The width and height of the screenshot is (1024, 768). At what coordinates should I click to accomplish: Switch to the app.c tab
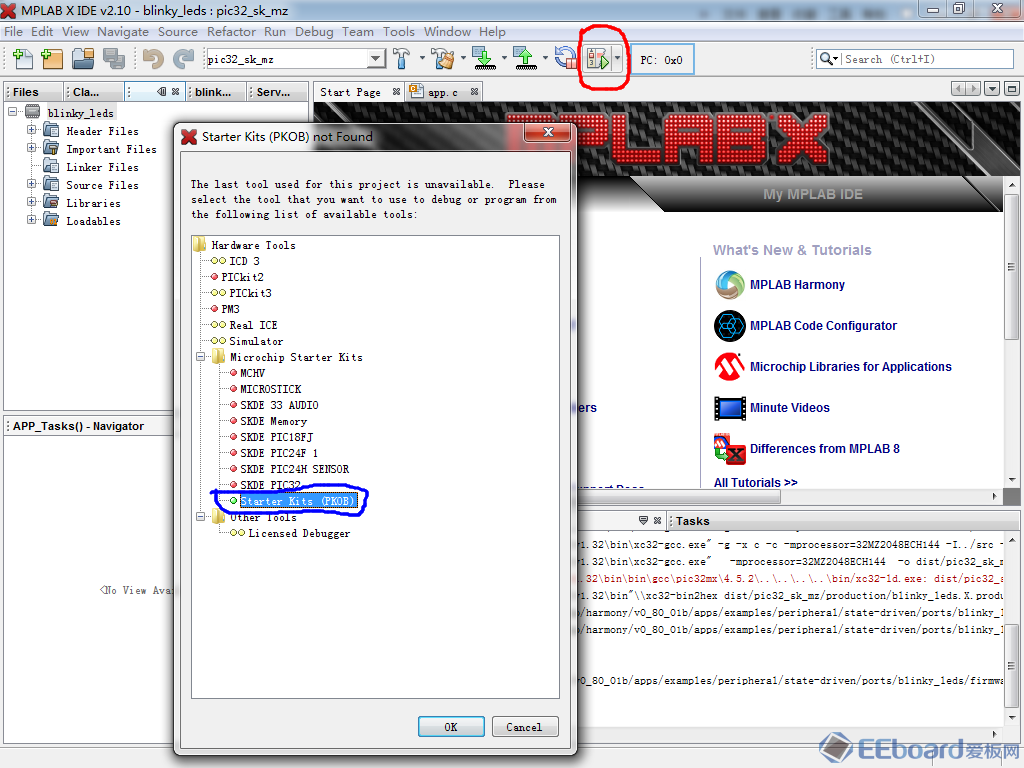(443, 92)
